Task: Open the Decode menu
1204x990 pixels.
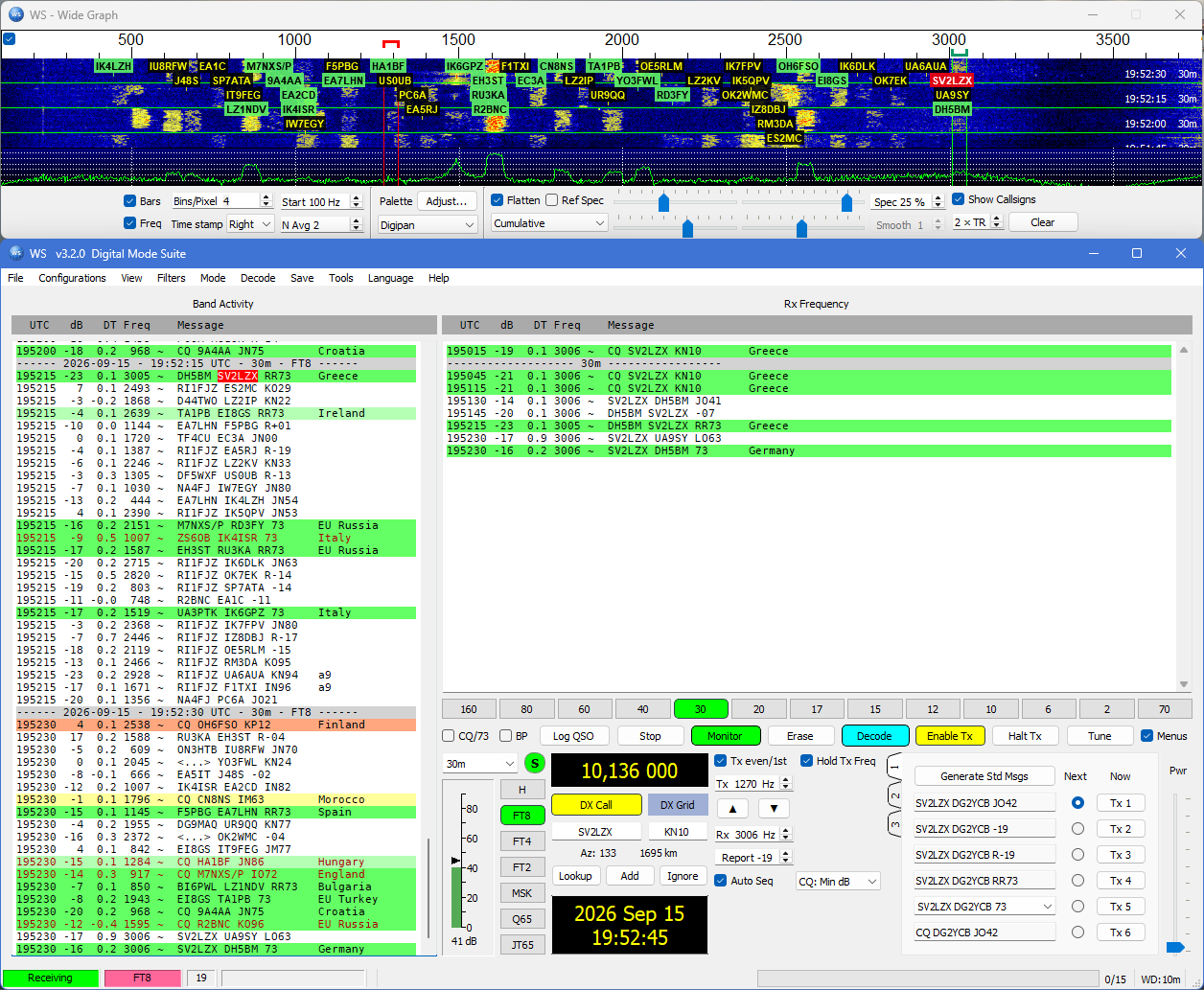Action: (x=258, y=278)
